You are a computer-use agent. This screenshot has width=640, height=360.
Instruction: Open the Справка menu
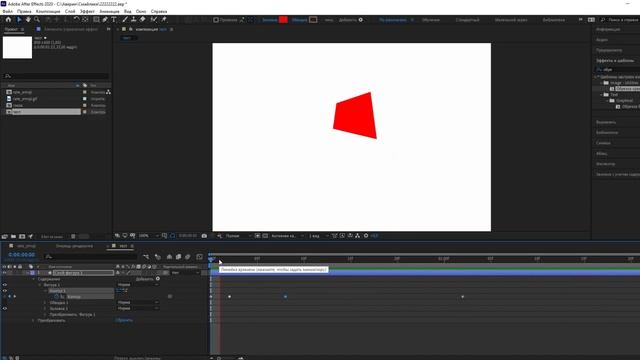click(x=159, y=11)
